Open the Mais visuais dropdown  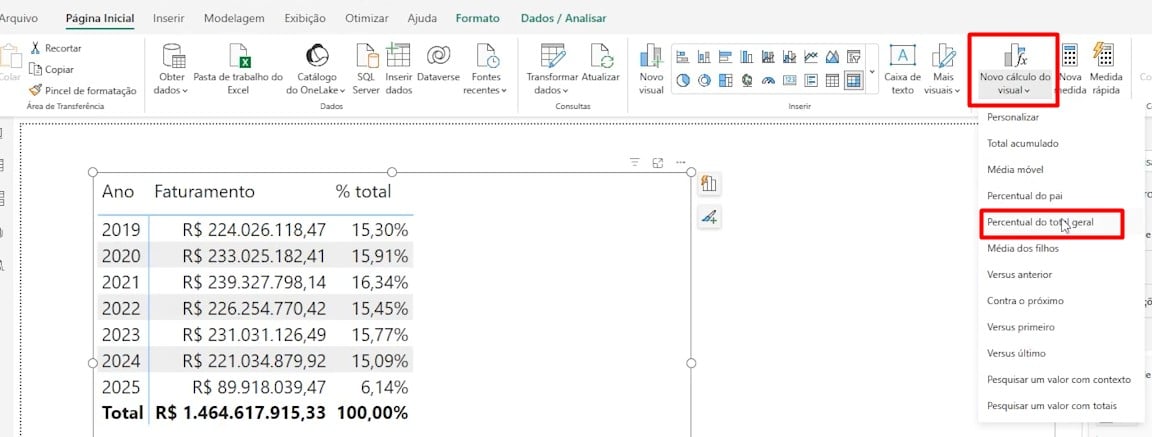pyautogui.click(x=943, y=68)
